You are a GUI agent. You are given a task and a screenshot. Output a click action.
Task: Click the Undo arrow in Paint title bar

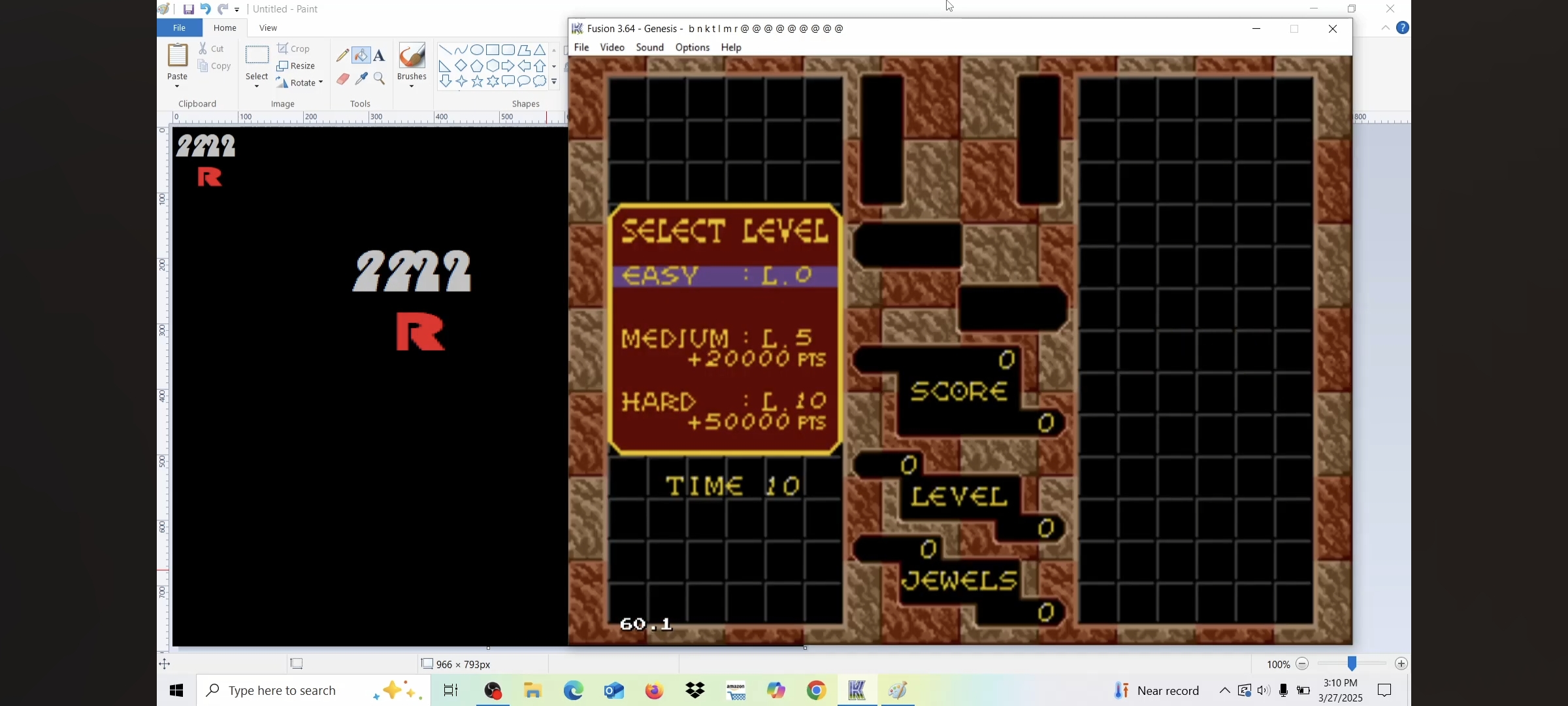coord(205,9)
